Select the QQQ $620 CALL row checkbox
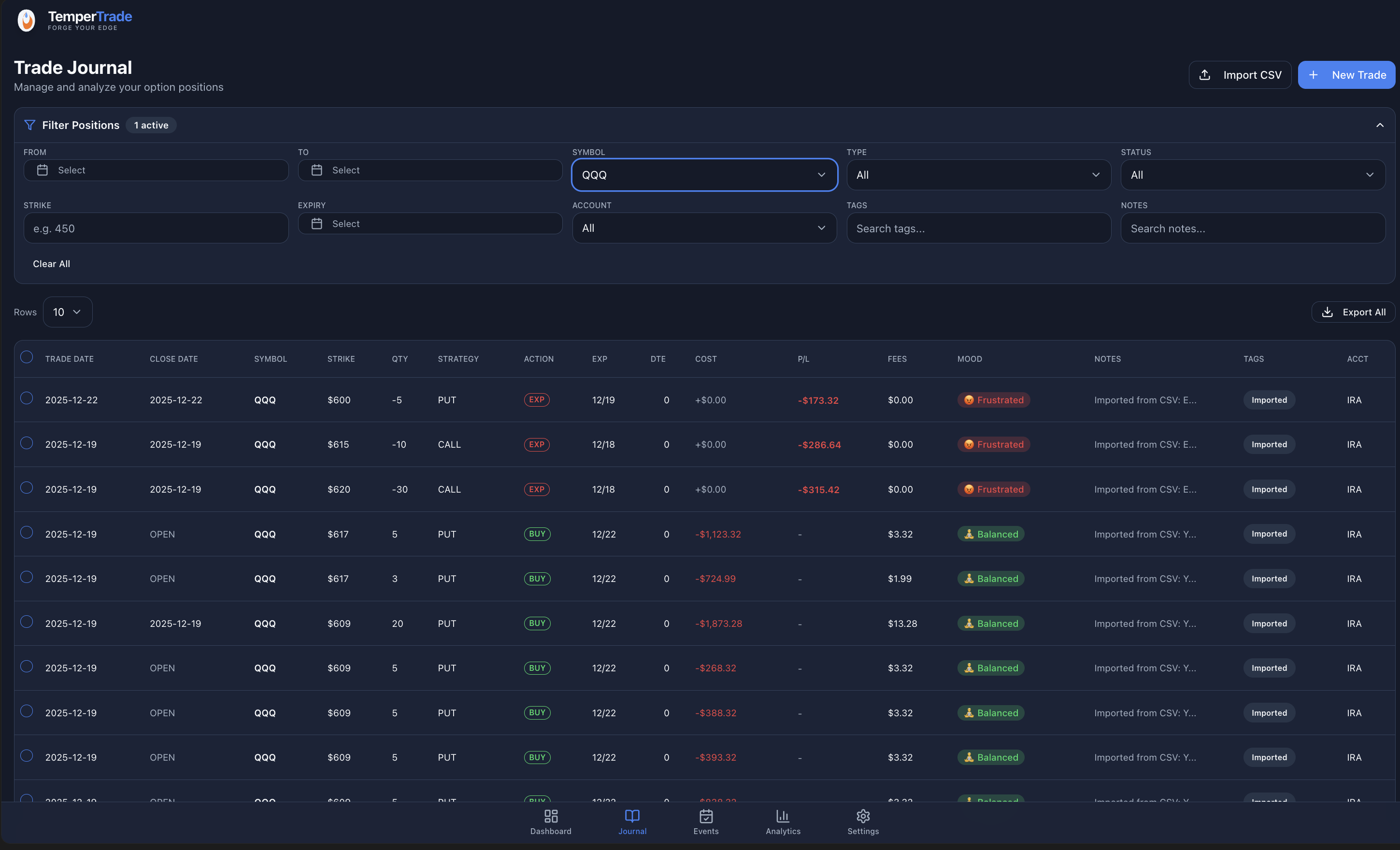This screenshot has width=1400, height=850. point(27,487)
